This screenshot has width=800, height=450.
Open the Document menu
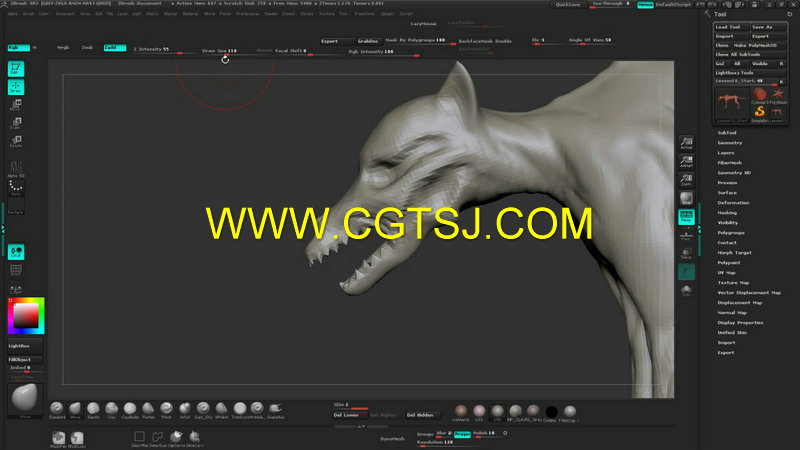point(65,14)
